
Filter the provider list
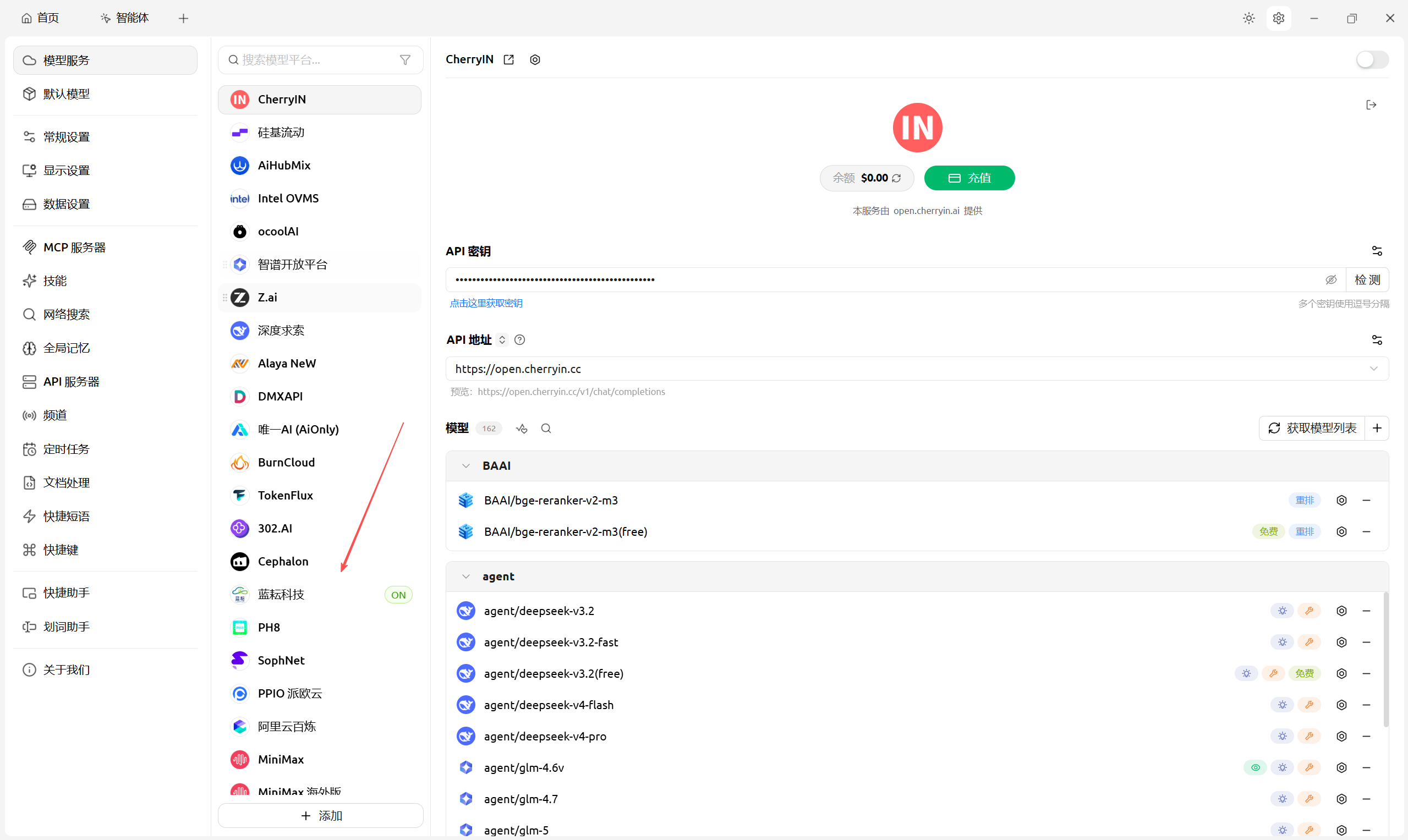(406, 60)
